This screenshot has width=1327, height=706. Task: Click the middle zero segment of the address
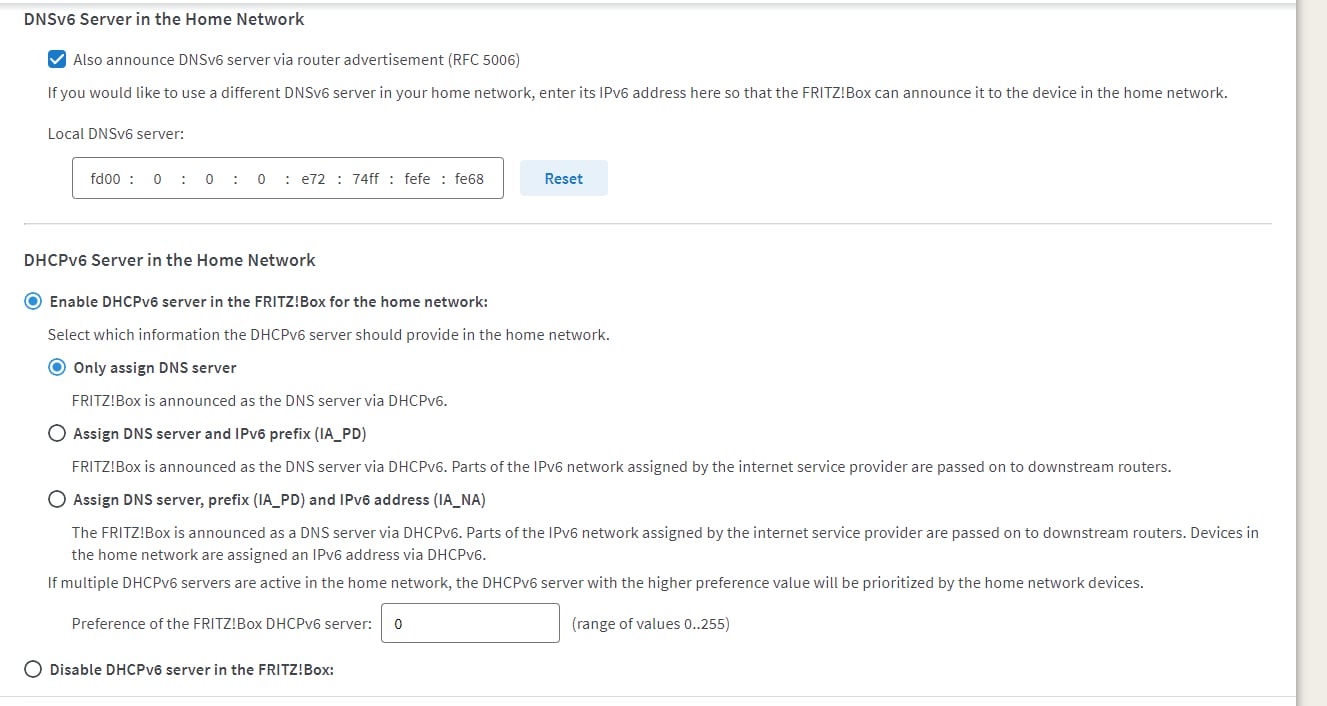point(209,178)
